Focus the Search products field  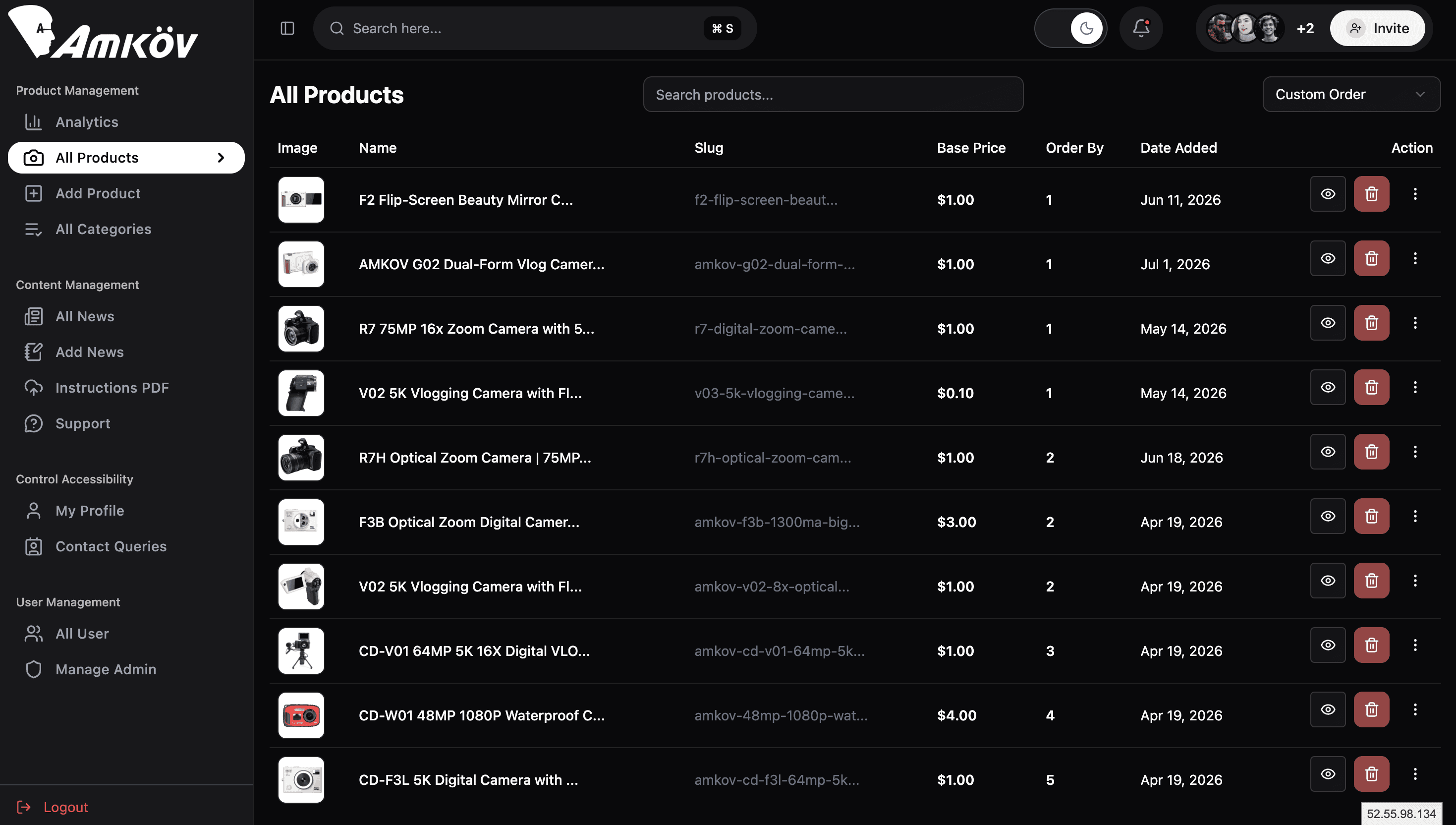[833, 94]
